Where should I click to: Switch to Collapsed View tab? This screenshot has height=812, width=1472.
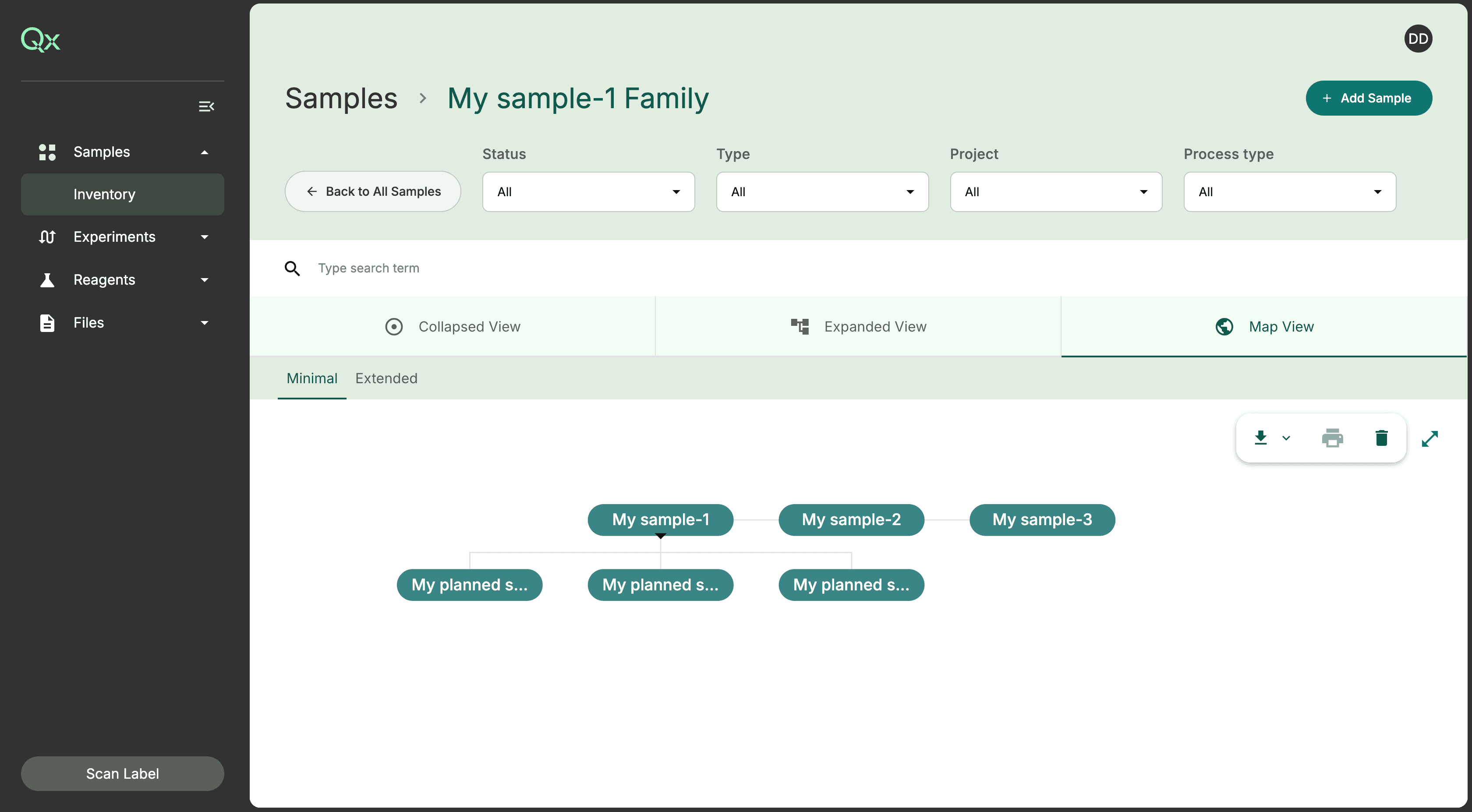452,326
